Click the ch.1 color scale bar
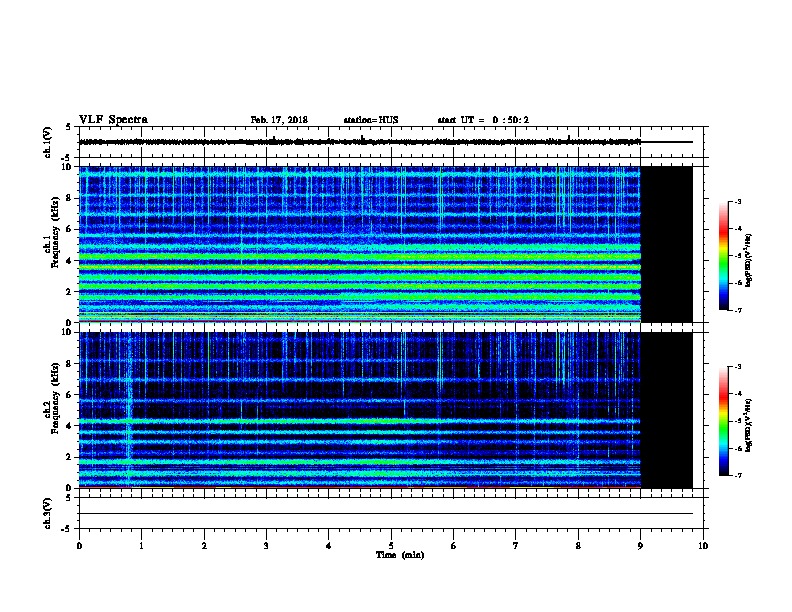This screenshot has height=612, width=792. pos(724,256)
